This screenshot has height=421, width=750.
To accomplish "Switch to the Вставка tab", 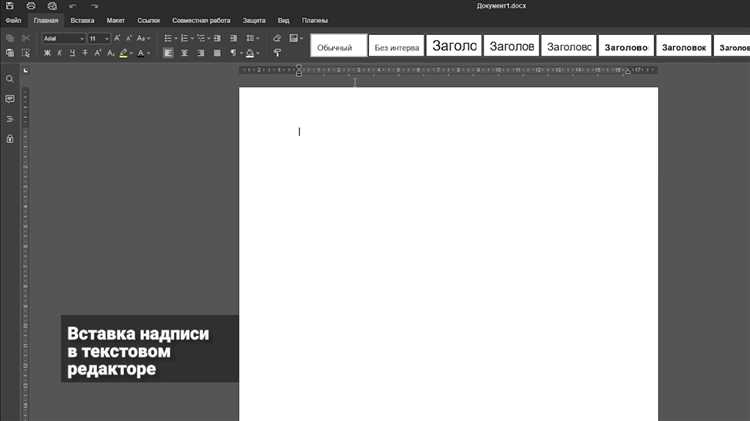I will click(x=82, y=21).
